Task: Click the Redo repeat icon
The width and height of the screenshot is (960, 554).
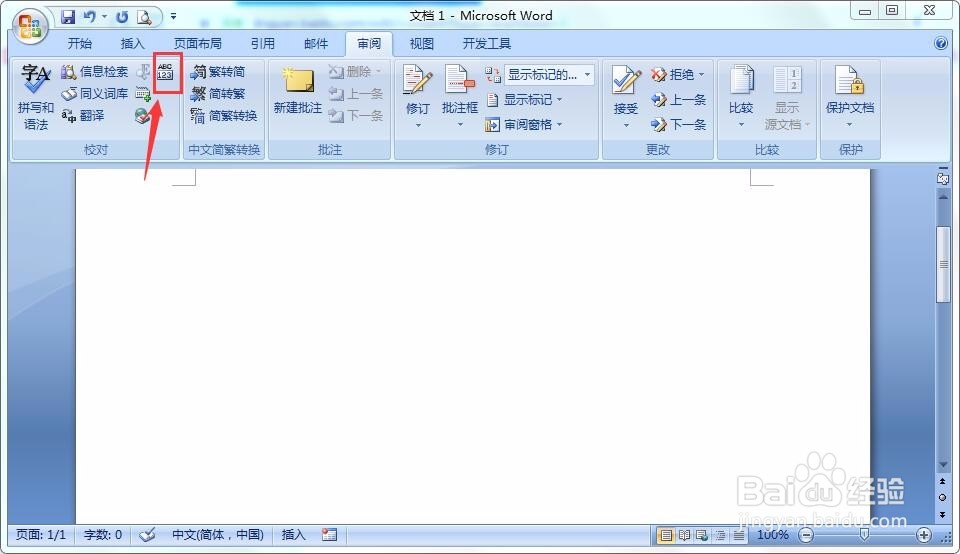Action: click(122, 17)
